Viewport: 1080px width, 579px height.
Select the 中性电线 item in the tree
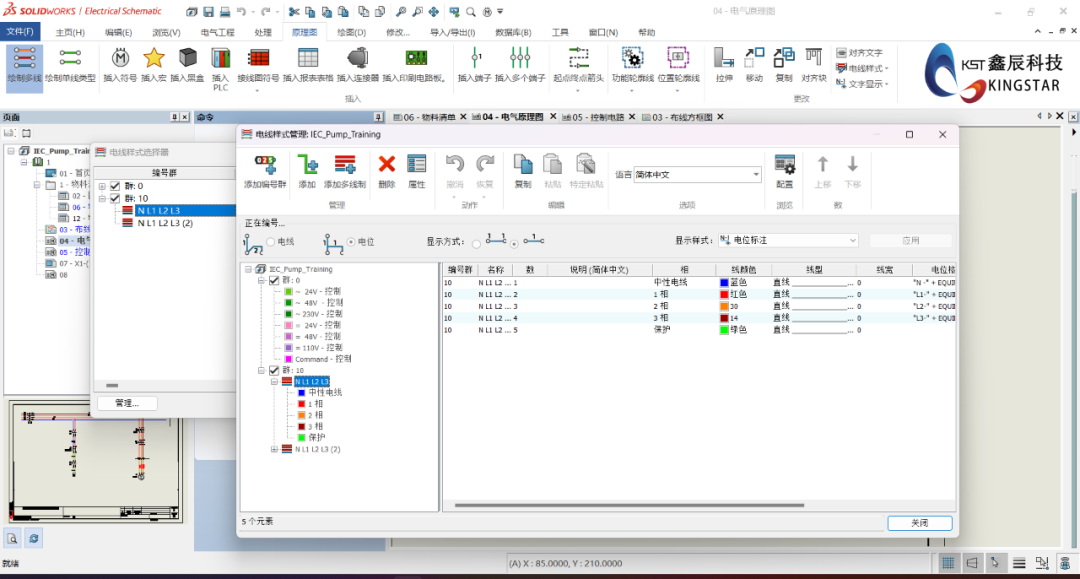[325, 392]
